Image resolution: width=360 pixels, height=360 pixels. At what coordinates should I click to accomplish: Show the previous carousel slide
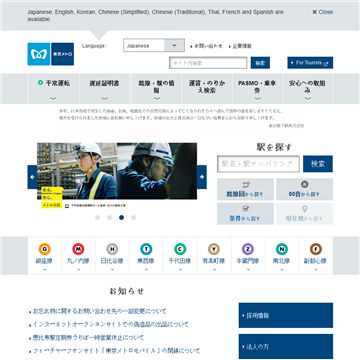pyautogui.click(x=32, y=177)
